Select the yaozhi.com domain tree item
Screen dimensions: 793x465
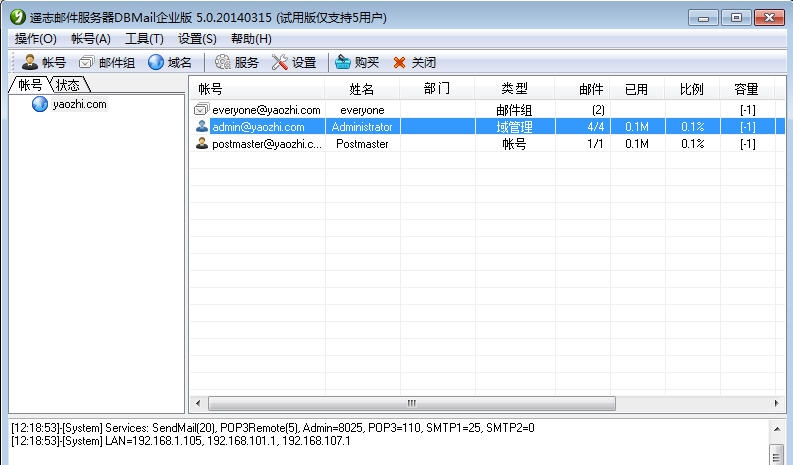pos(79,104)
